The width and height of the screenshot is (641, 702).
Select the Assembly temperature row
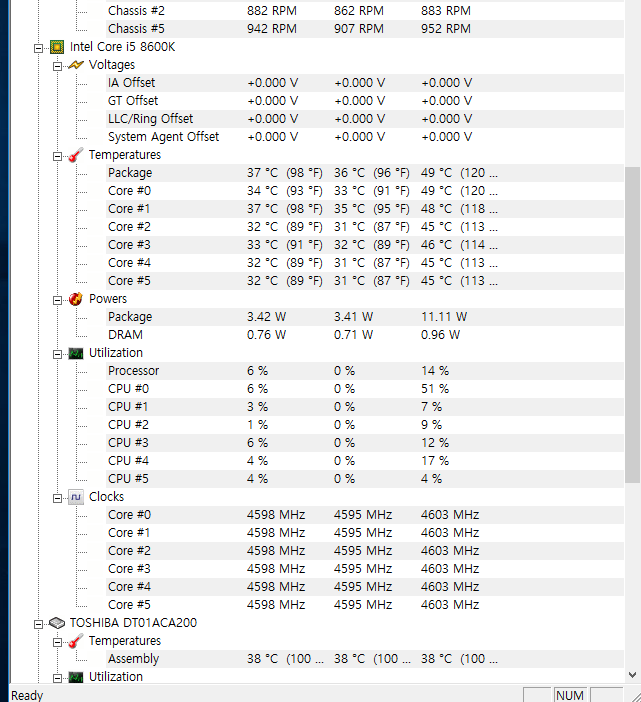point(133,659)
